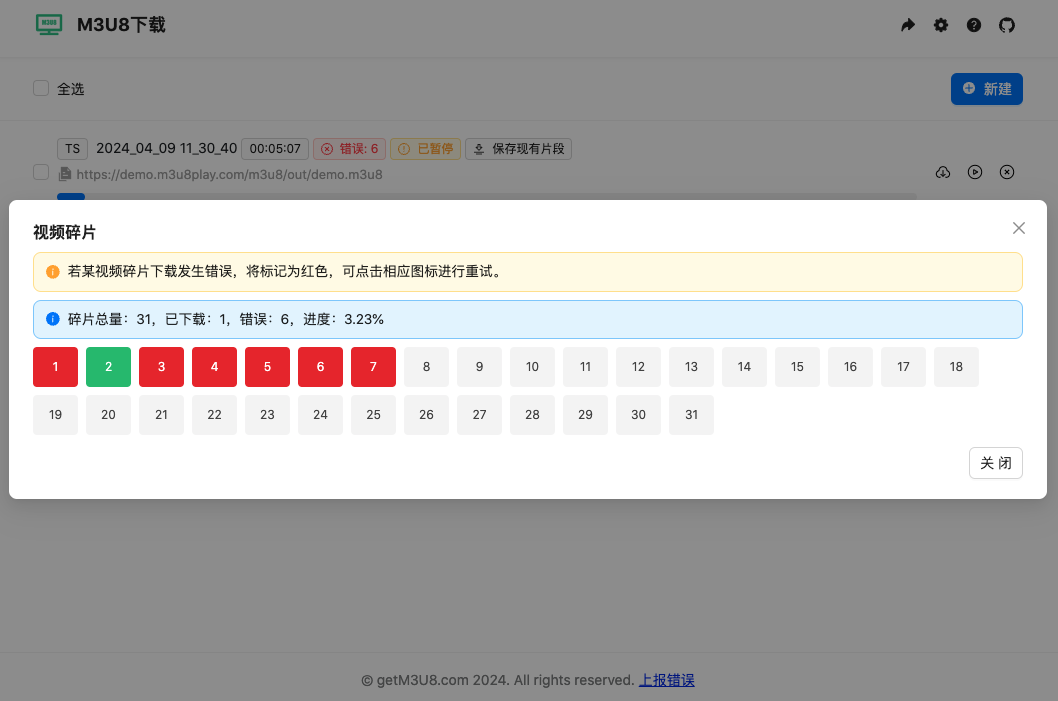Image resolution: width=1058 pixels, height=701 pixels.
Task: Click the share icon in the top bar
Action: coord(907,25)
